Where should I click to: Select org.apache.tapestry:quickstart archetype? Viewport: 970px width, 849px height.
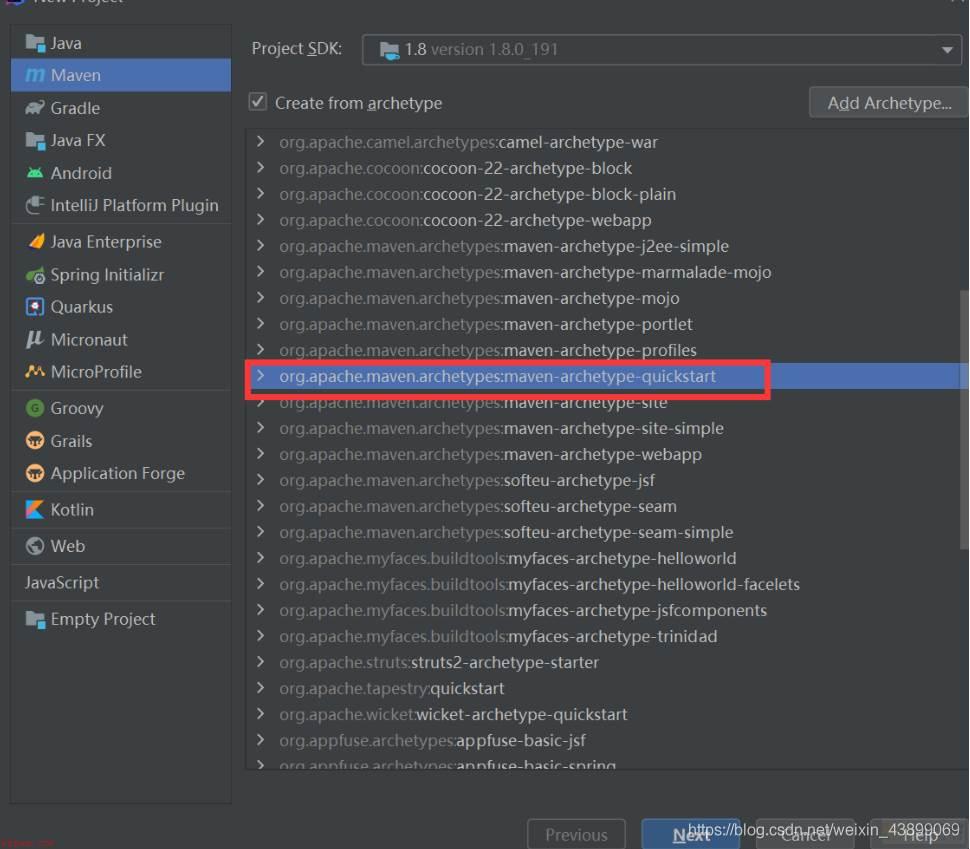tap(392, 688)
